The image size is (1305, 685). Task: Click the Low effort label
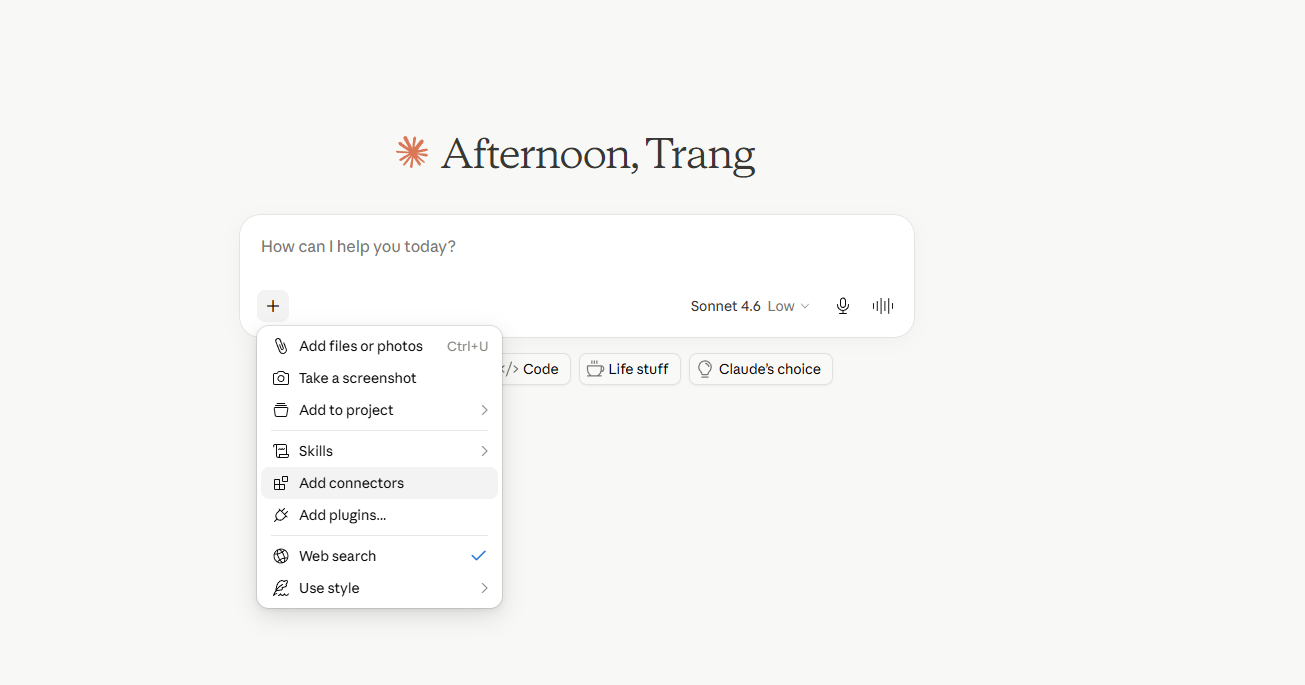point(781,306)
